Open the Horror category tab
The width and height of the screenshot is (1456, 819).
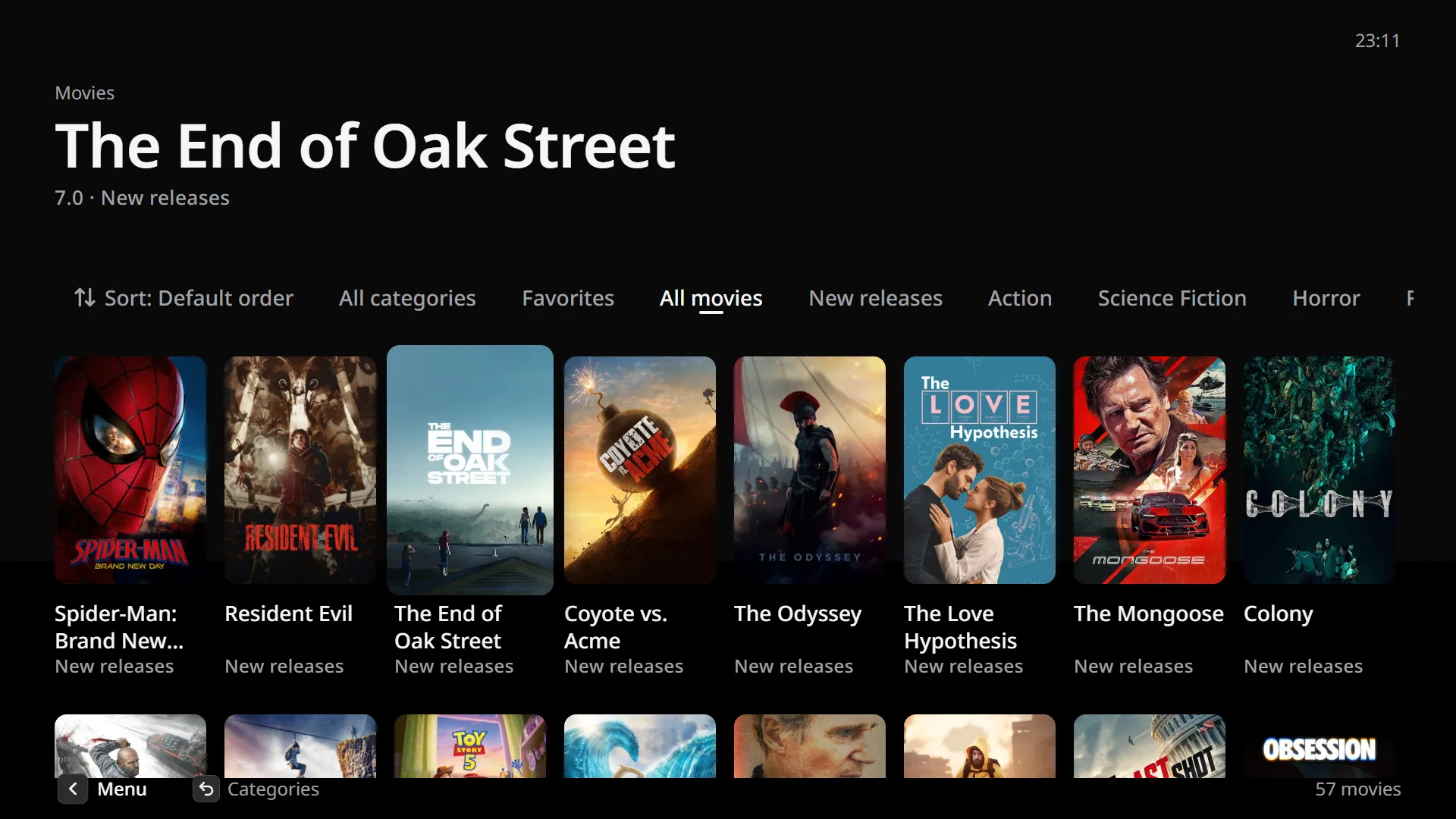click(1326, 298)
